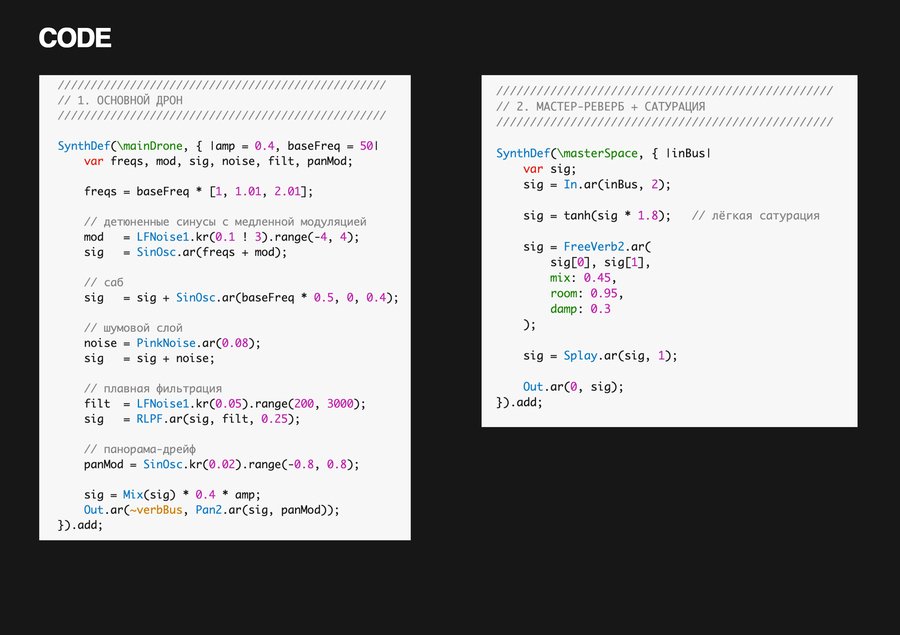Click the "// саб" comment
Screen dimensions: 900x635
click(x=103, y=283)
